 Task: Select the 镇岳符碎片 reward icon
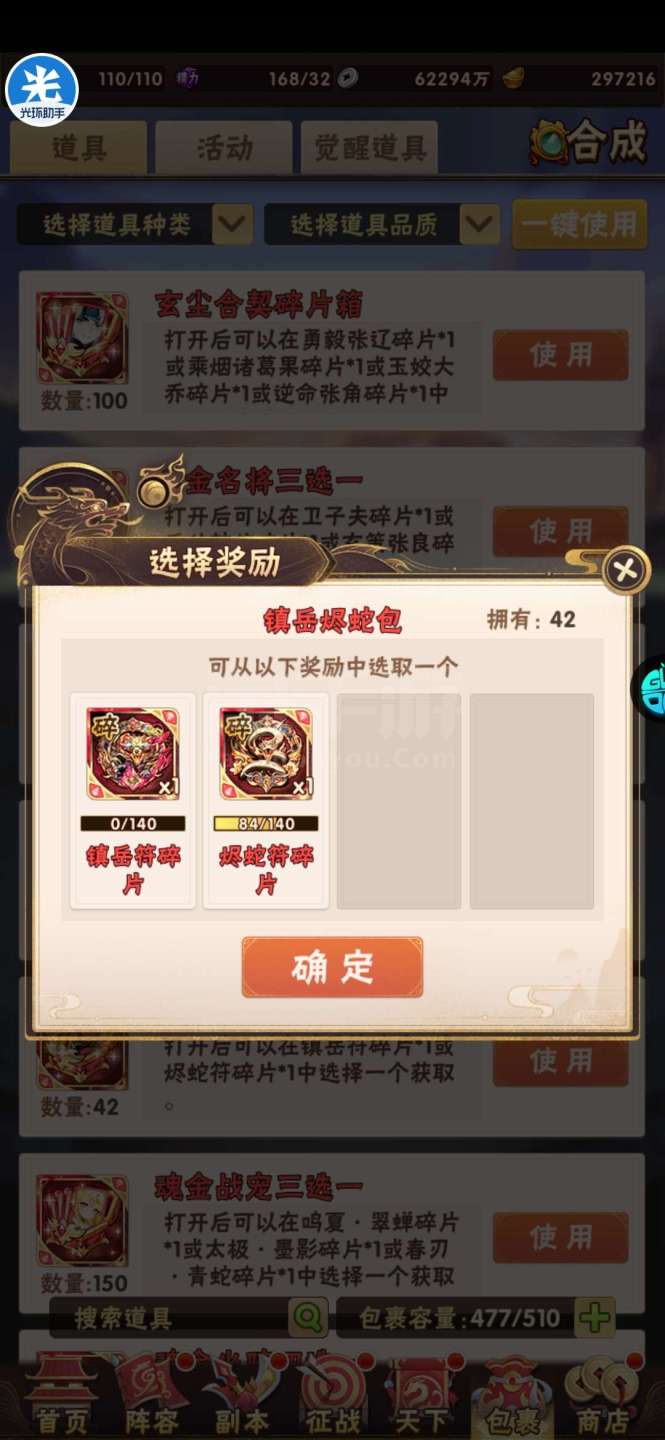[133, 754]
